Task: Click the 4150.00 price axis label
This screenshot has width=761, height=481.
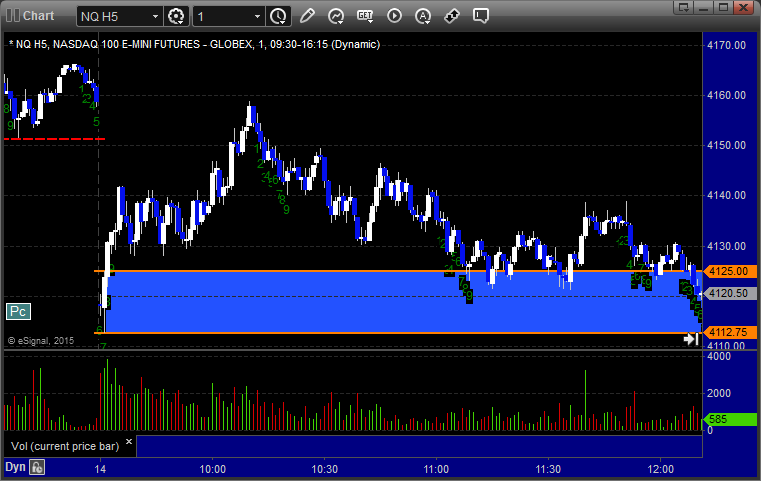Action: (x=726, y=145)
